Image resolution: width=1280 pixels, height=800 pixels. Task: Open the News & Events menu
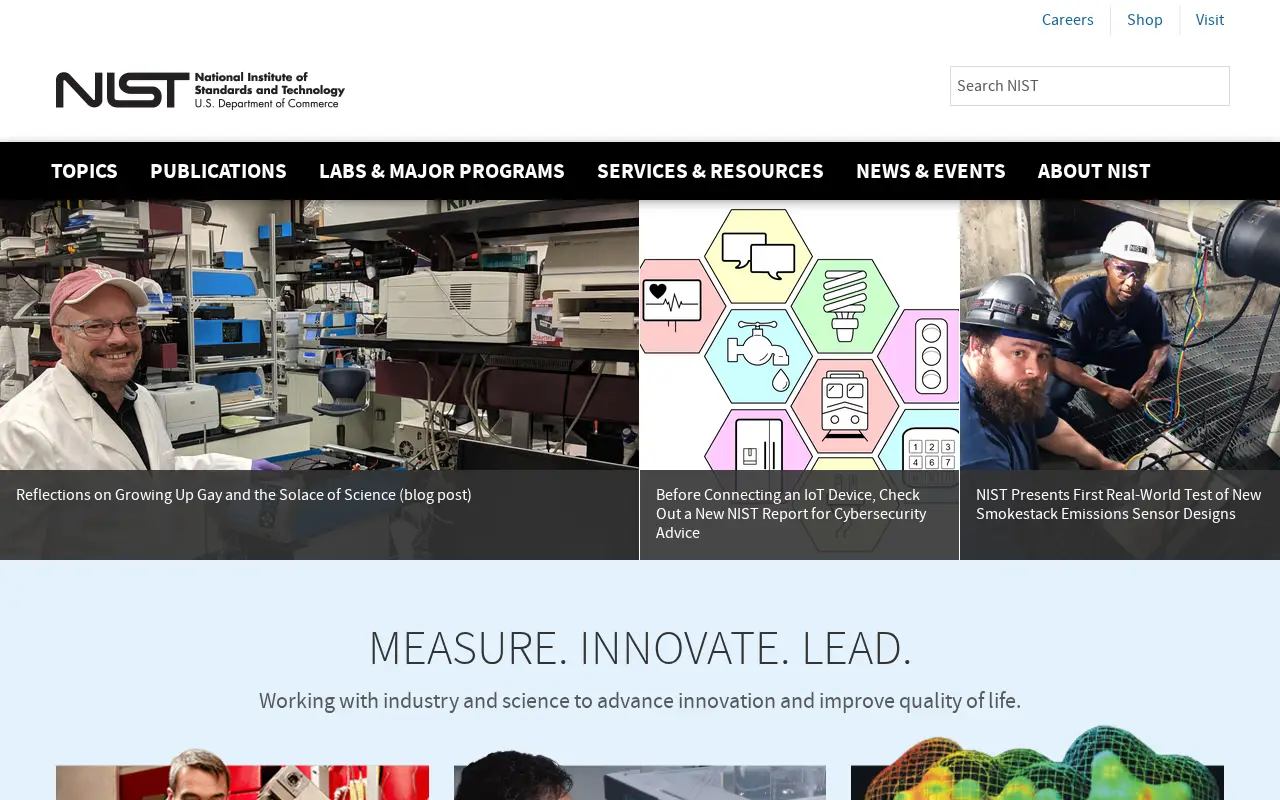pyautogui.click(x=931, y=171)
